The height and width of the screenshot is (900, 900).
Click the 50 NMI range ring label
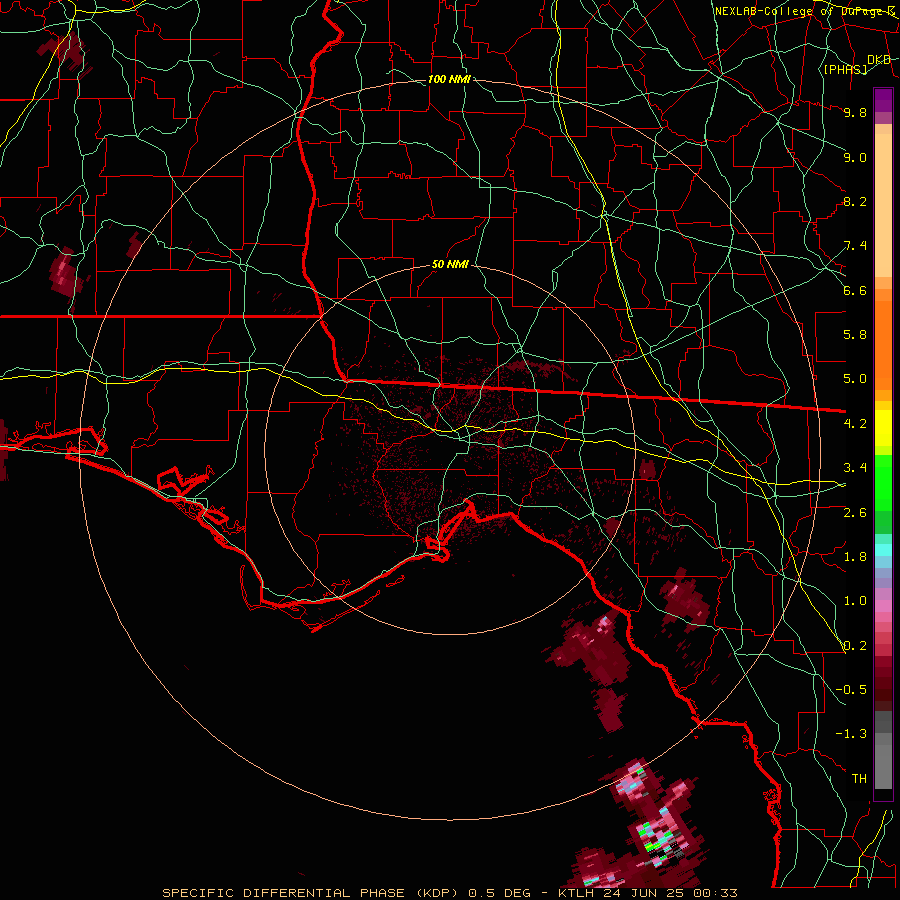tap(450, 264)
